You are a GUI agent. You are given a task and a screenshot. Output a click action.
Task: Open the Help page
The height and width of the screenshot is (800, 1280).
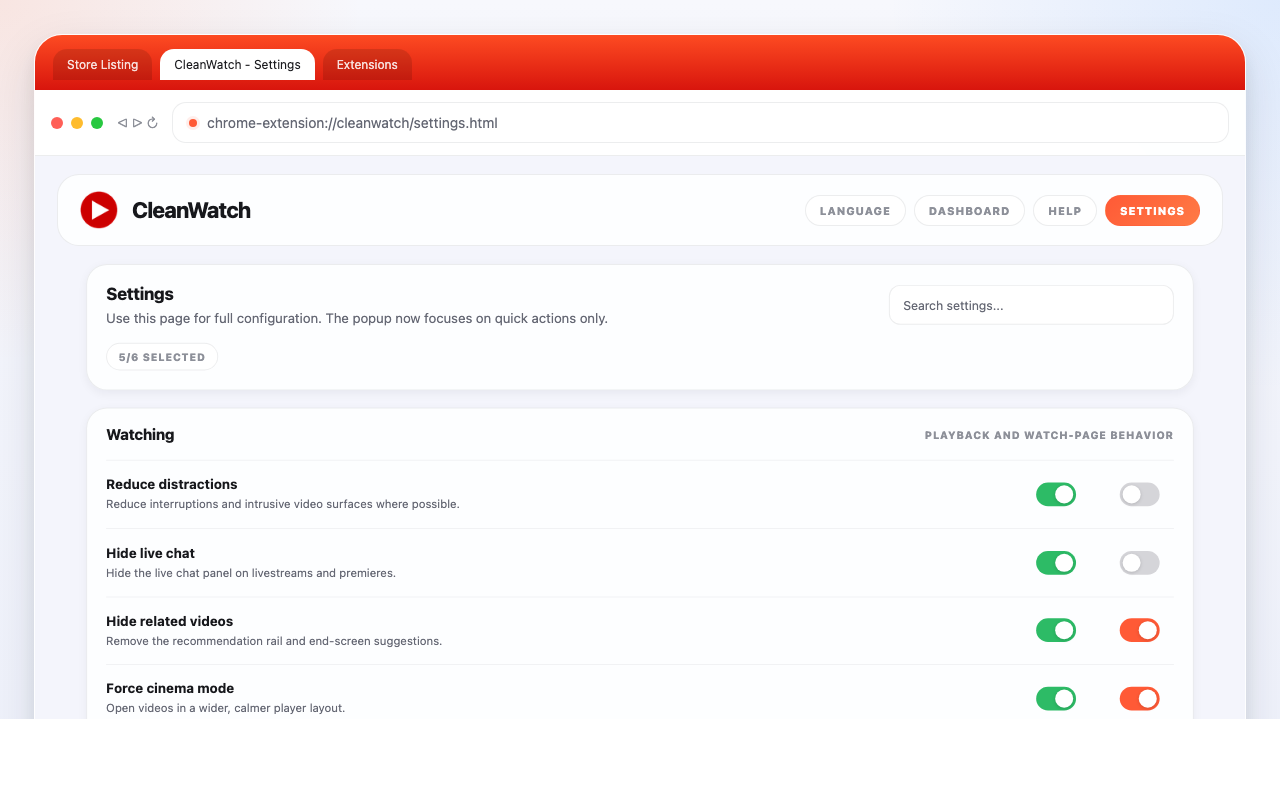coord(1064,211)
